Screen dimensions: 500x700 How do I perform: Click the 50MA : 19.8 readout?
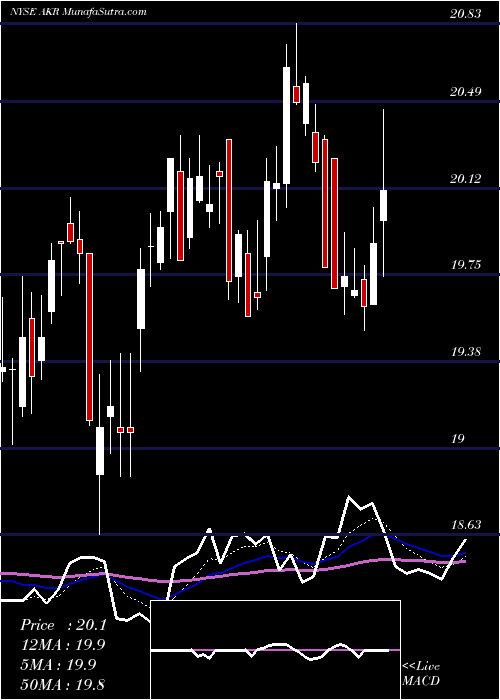click(x=63, y=684)
